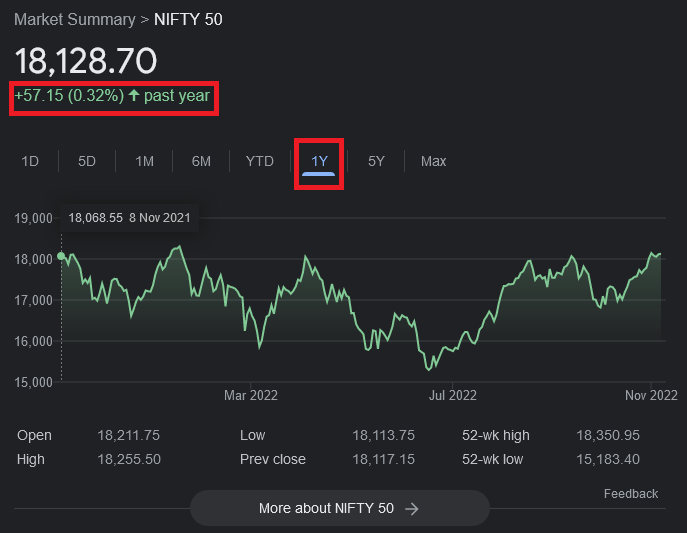687x533 pixels.
Task: Show the Max range chart
Action: pyautogui.click(x=433, y=161)
